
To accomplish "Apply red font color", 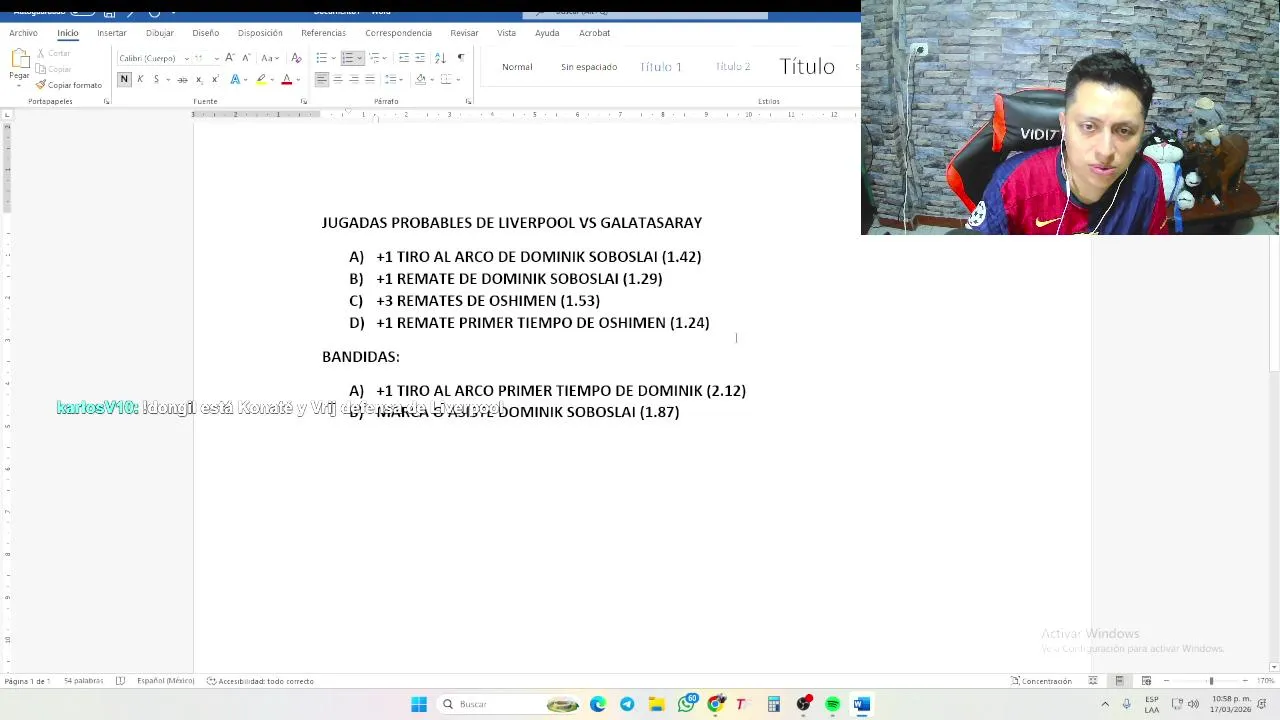I will [x=286, y=79].
